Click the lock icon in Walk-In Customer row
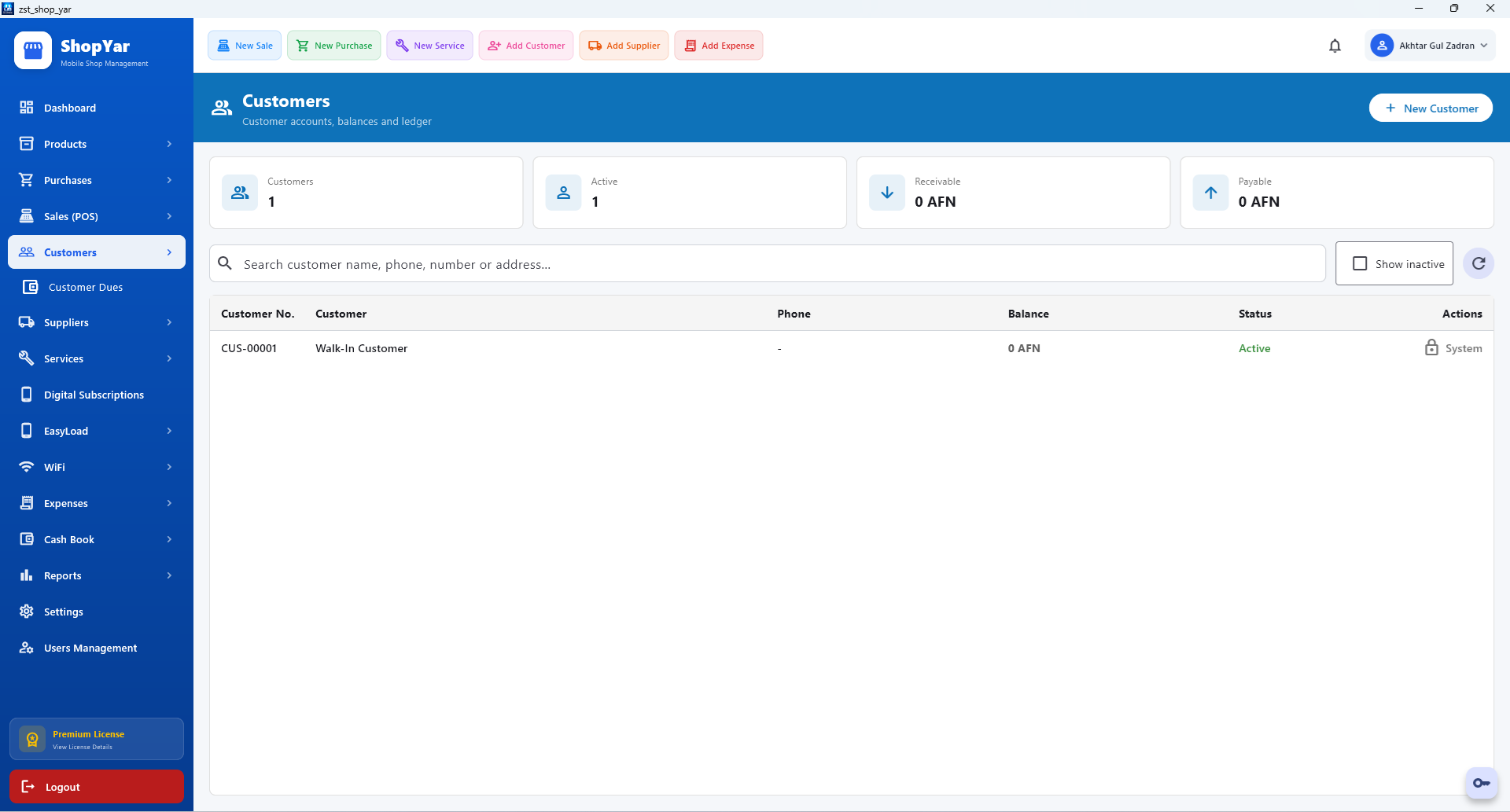1510x812 pixels. pyautogui.click(x=1431, y=347)
